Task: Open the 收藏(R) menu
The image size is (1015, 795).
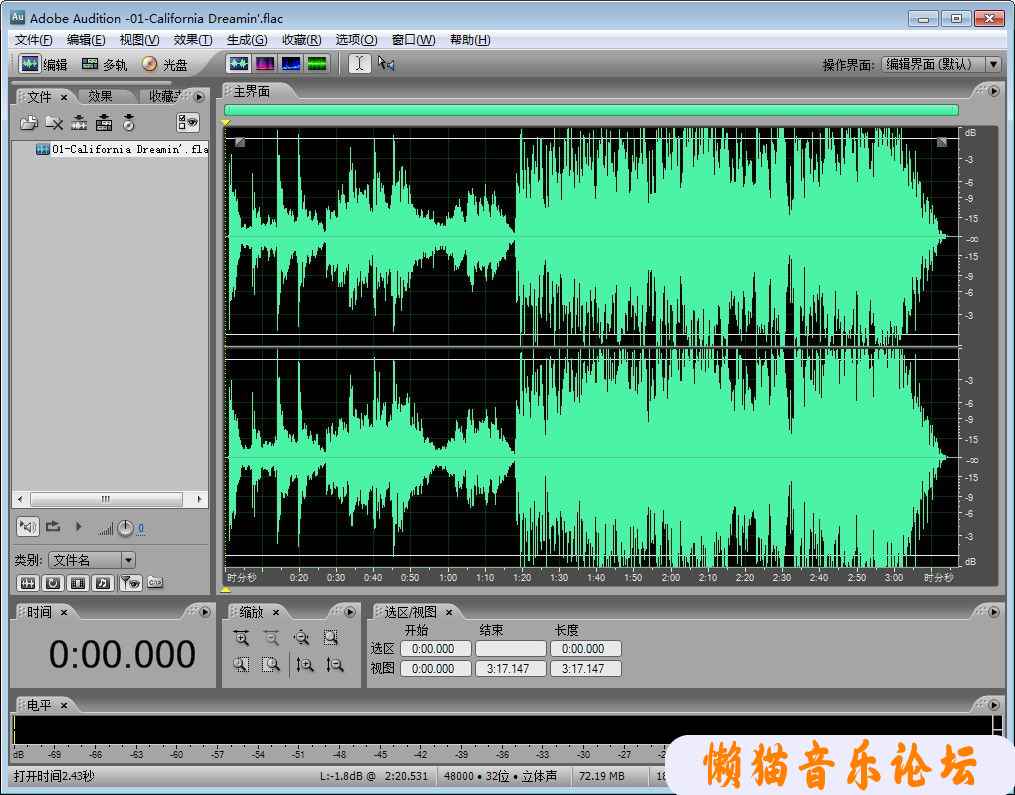Action: (x=302, y=40)
